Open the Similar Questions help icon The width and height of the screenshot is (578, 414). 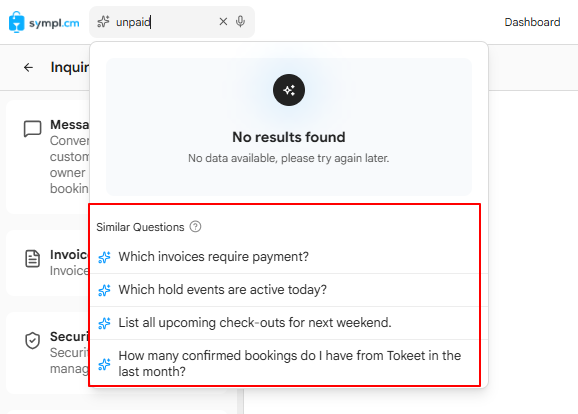pos(195,226)
